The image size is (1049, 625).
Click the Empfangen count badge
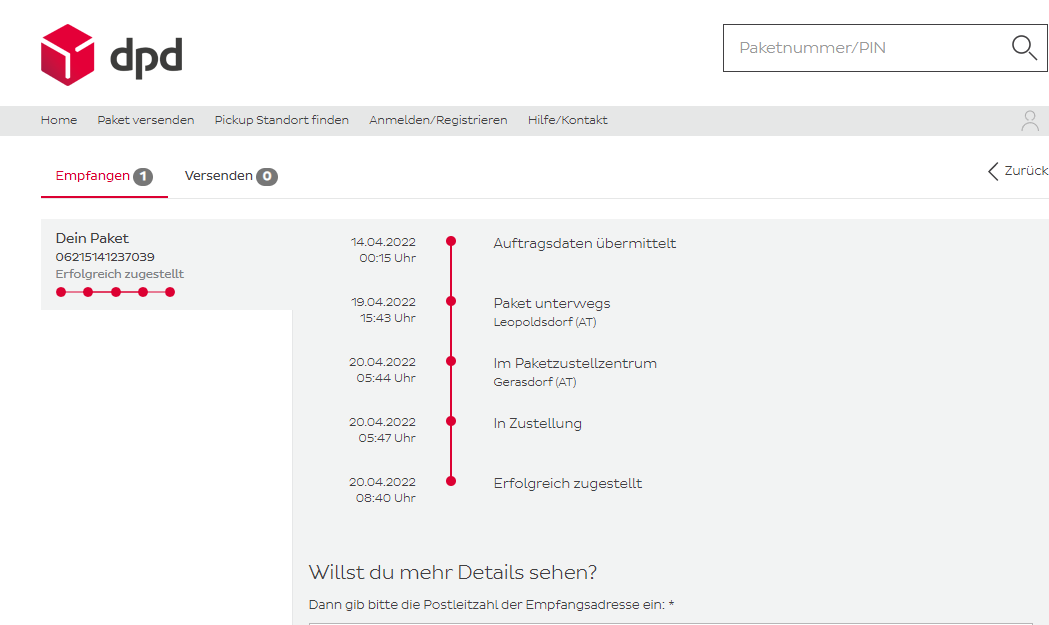point(143,177)
